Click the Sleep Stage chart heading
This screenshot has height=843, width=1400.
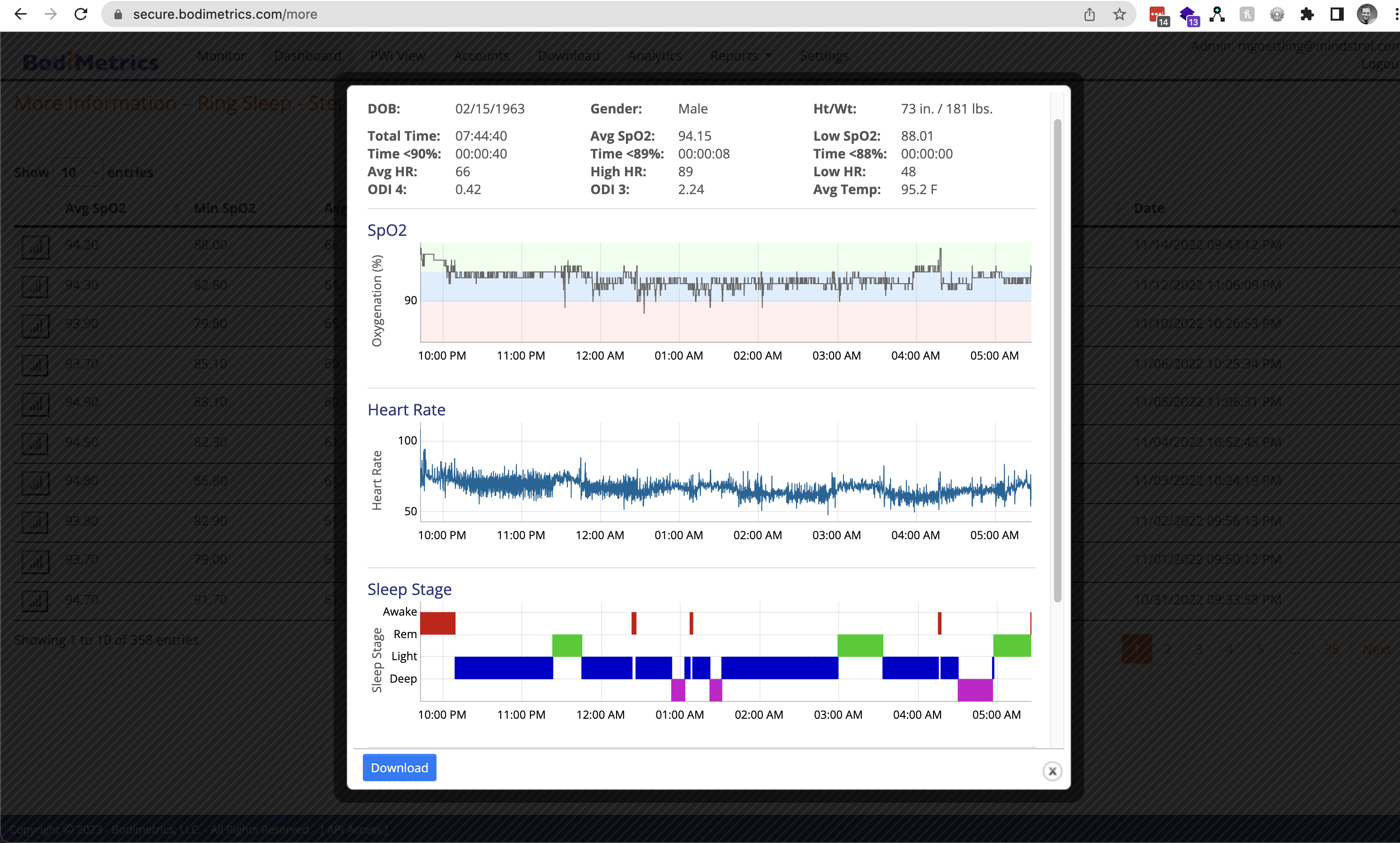(409, 589)
